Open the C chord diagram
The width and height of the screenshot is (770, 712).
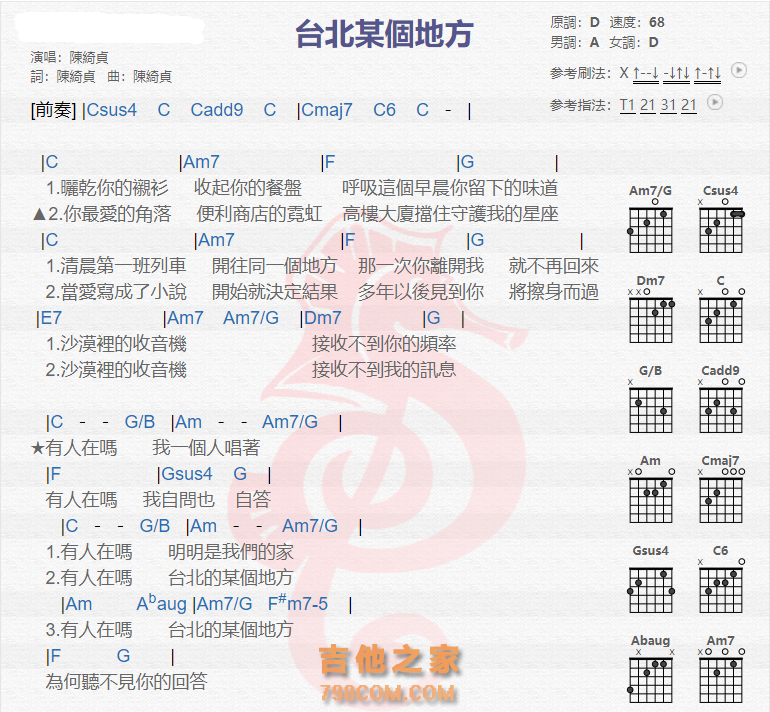(x=720, y=309)
